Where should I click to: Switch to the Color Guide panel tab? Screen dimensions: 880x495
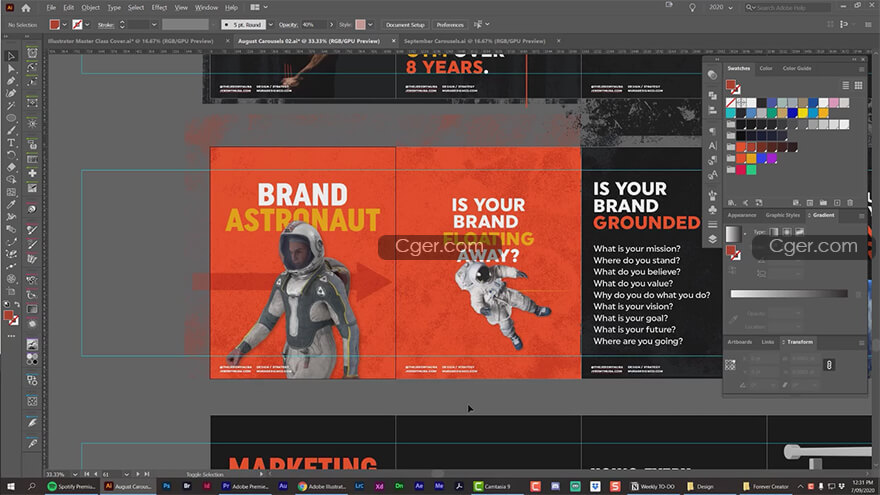(797, 68)
